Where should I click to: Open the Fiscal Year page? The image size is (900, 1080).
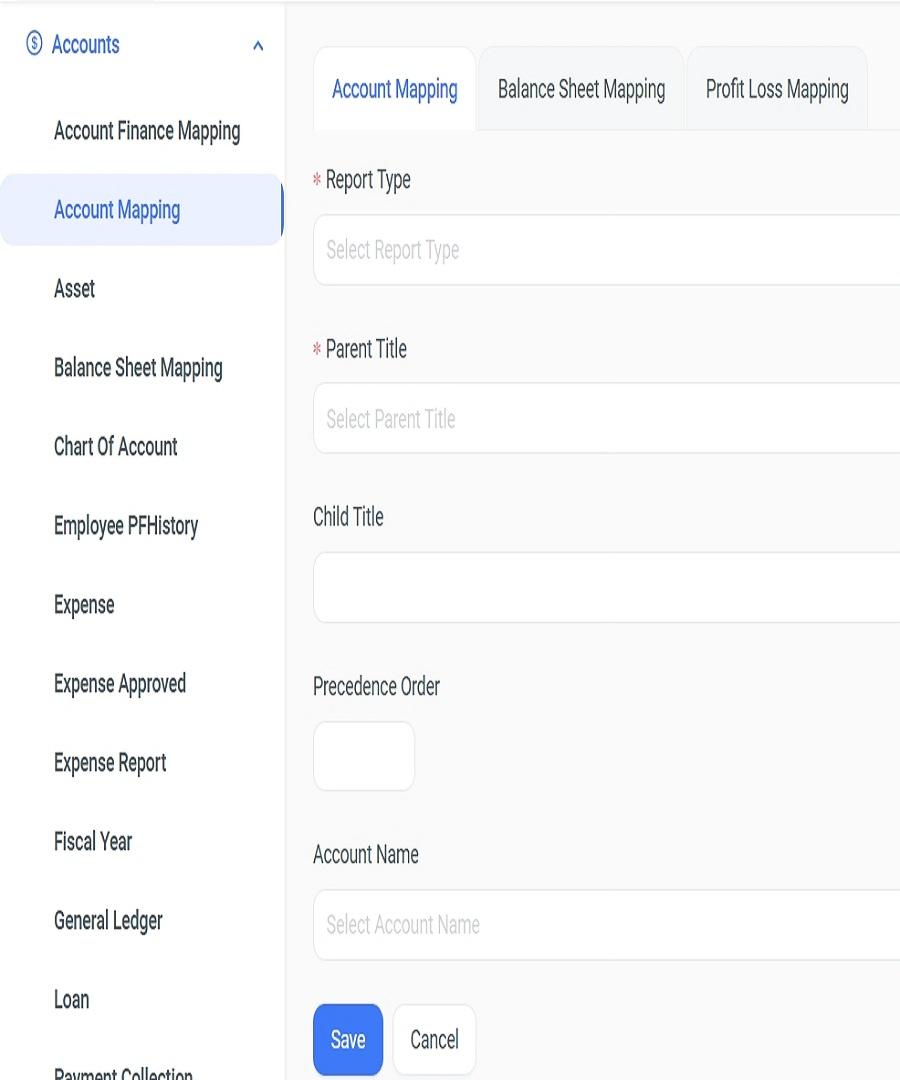tap(93, 842)
